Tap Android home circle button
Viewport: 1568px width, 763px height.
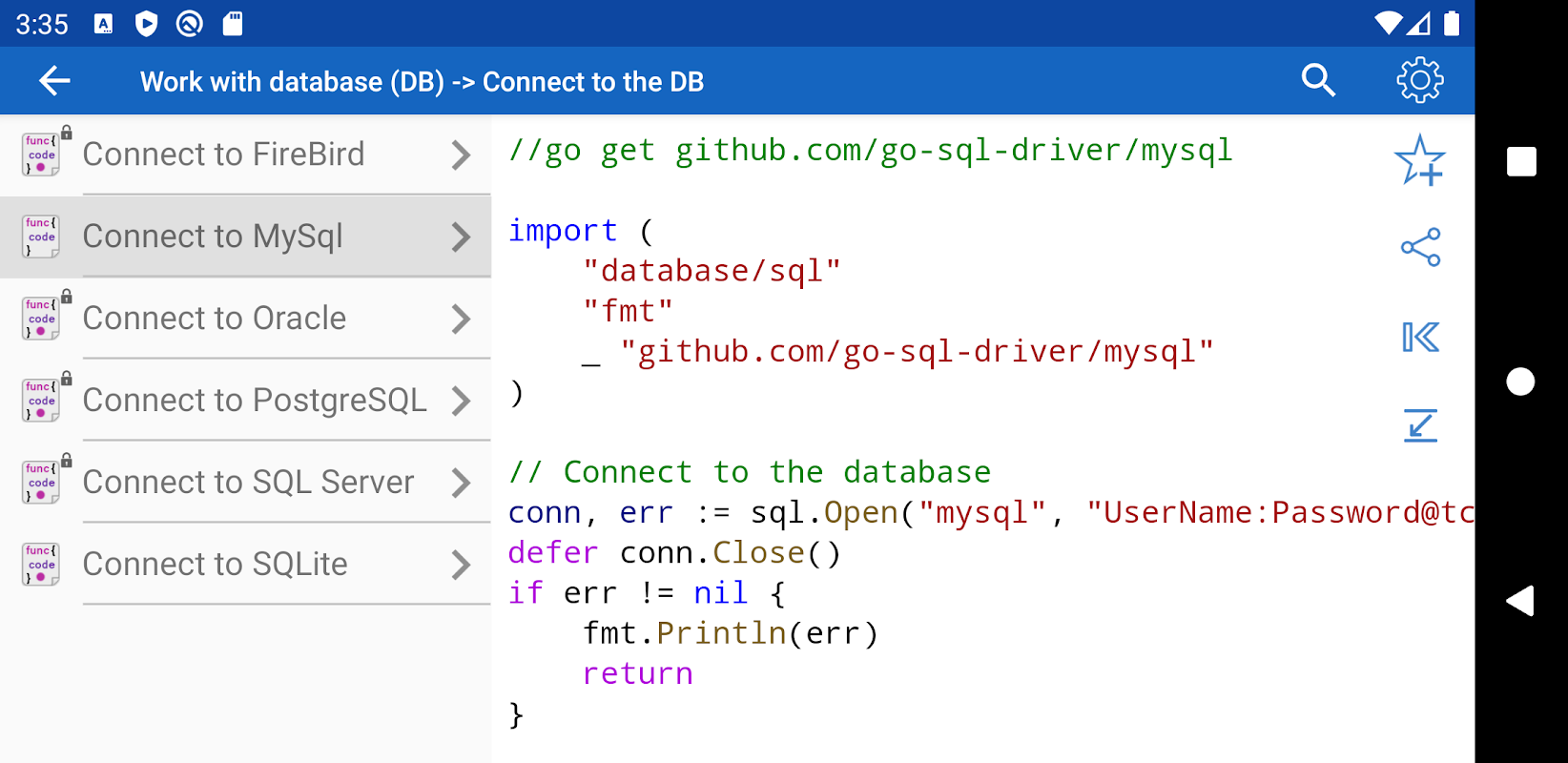pos(1520,381)
